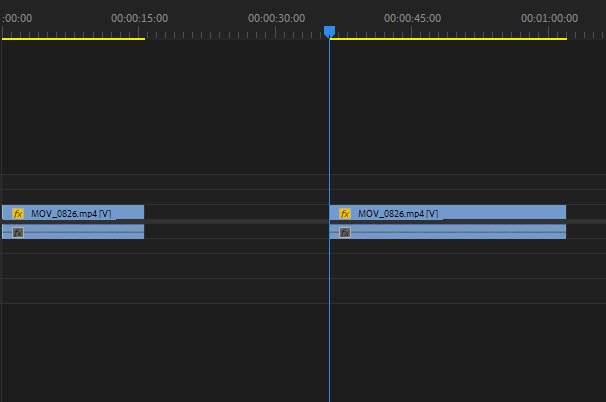This screenshot has height=402, width=606.
Task: Click the time ruler at 00:00:45:00
Action: click(x=413, y=18)
